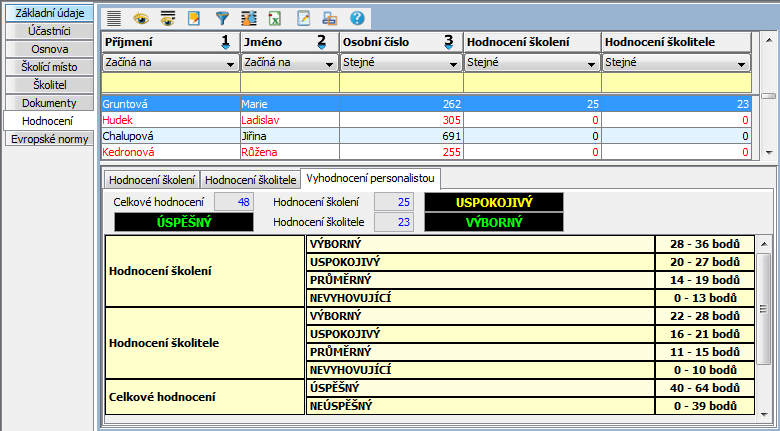Viewport: 780px width, 431px height.
Task: Click the Jméno filter input field
Action: coord(288,82)
